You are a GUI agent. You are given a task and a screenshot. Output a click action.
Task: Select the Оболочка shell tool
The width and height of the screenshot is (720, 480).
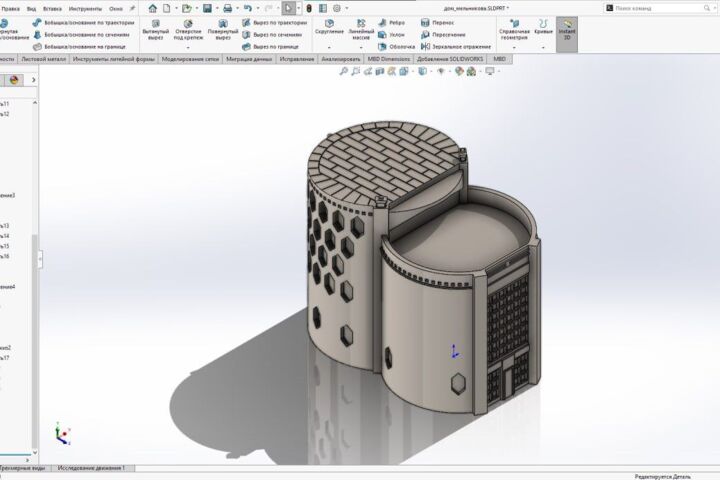[397, 46]
